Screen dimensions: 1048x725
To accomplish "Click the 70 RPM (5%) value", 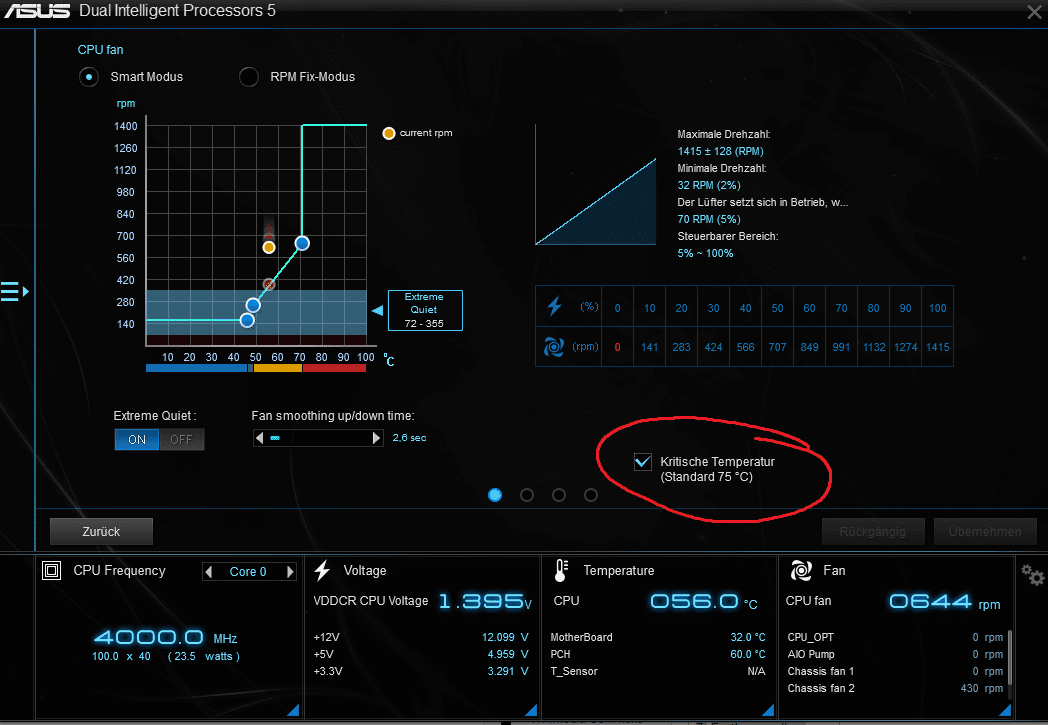I will [709, 219].
